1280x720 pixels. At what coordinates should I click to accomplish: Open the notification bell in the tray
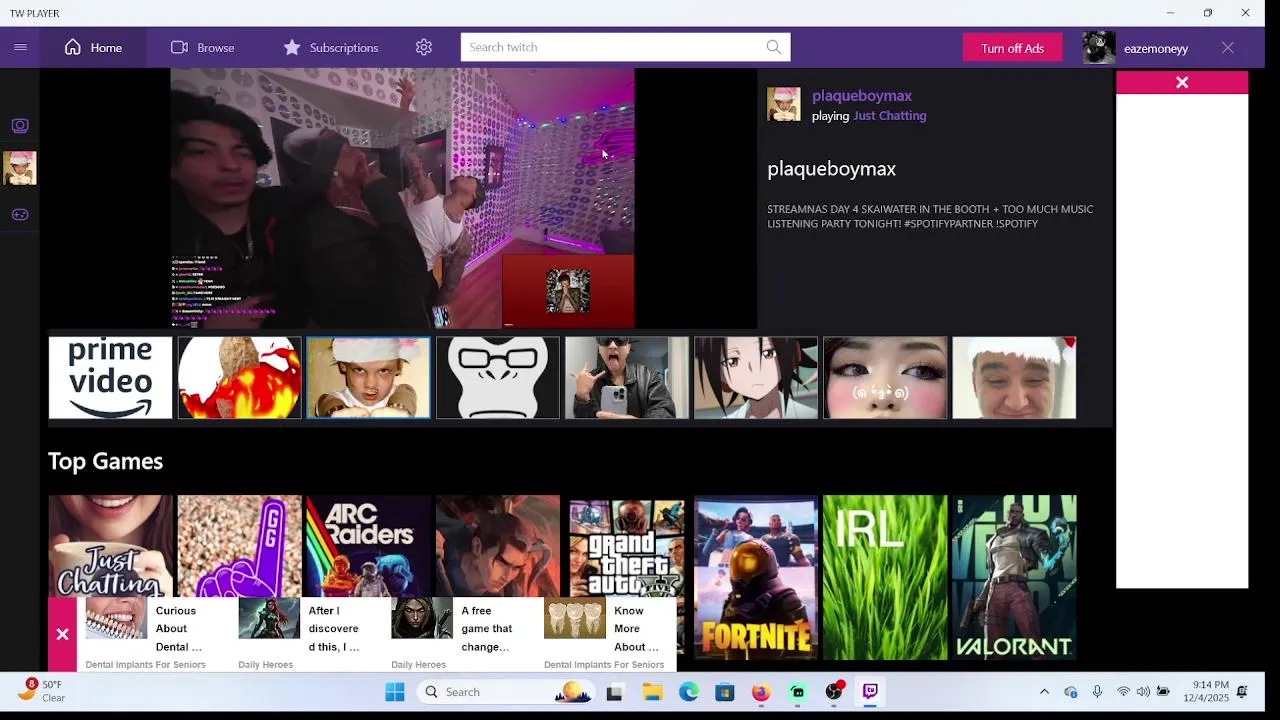pyautogui.click(x=1242, y=692)
